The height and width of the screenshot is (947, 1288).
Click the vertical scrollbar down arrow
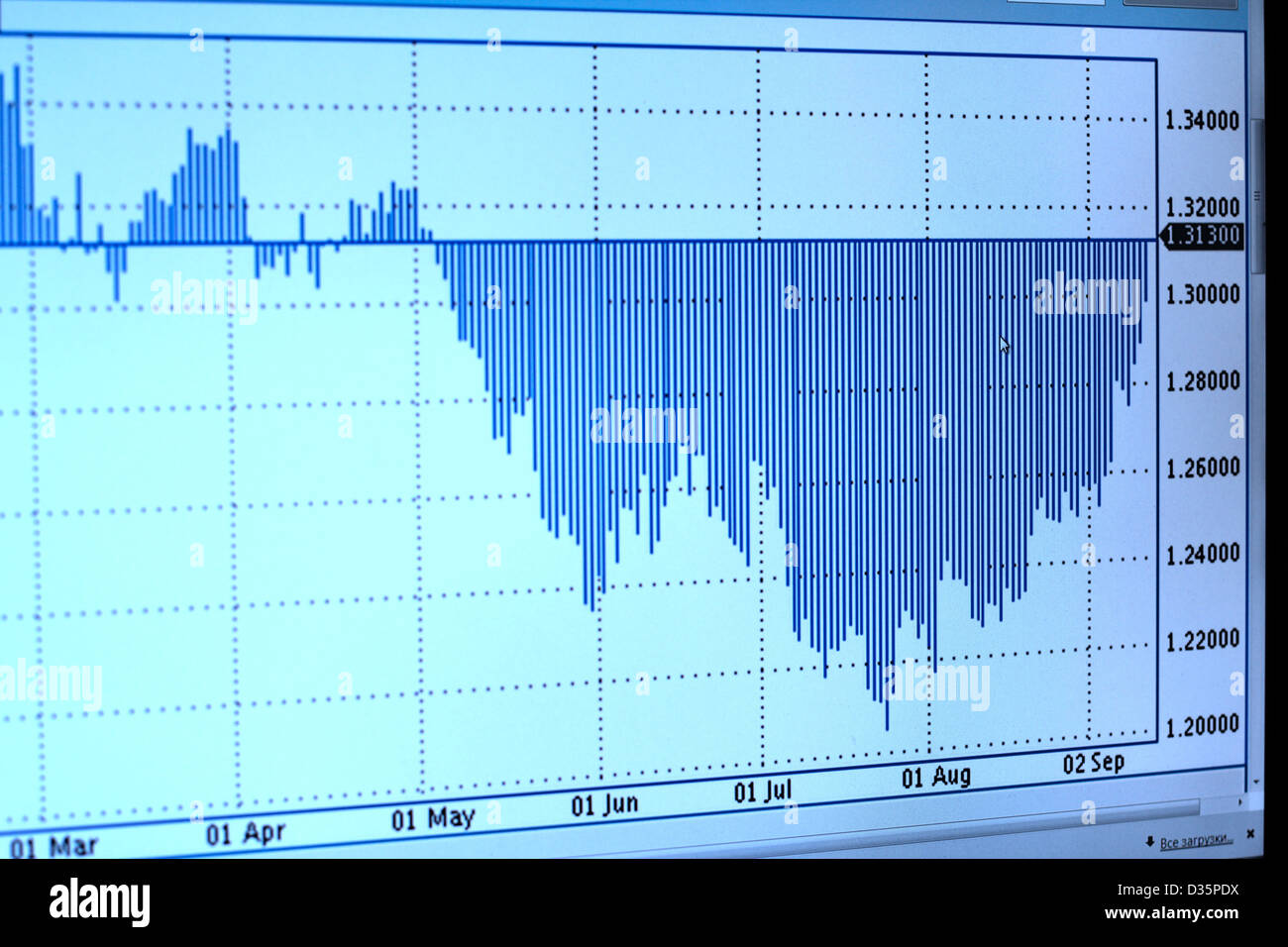1257,781
